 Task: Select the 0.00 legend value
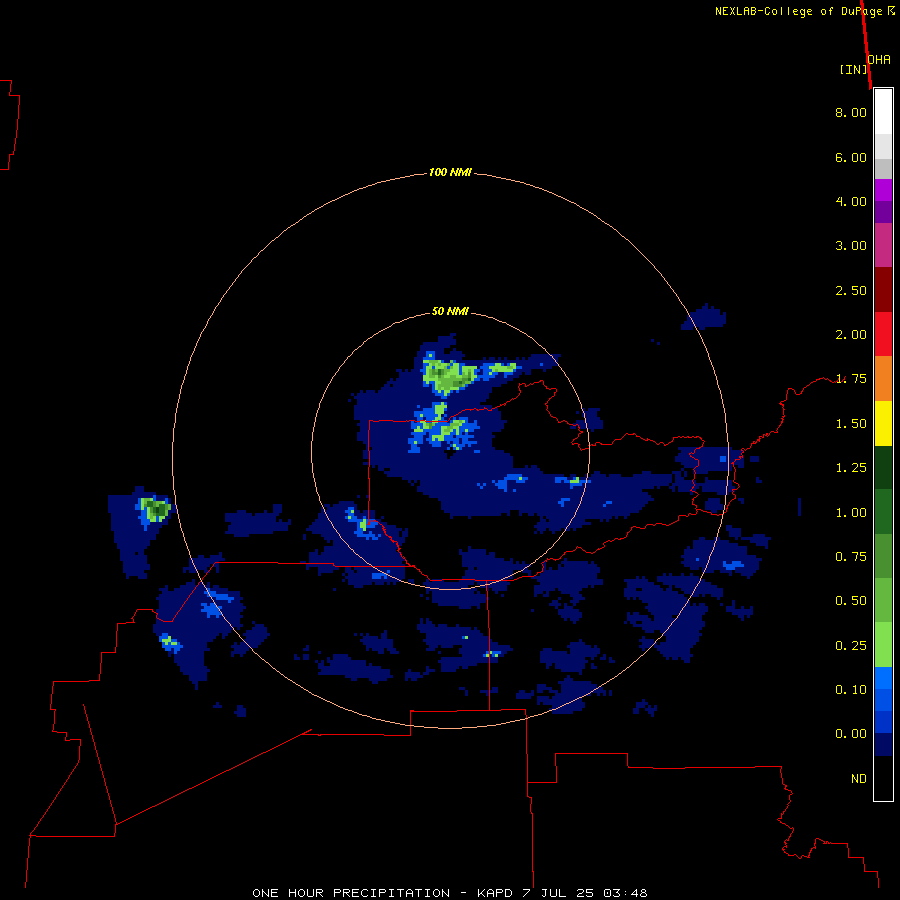tap(851, 734)
